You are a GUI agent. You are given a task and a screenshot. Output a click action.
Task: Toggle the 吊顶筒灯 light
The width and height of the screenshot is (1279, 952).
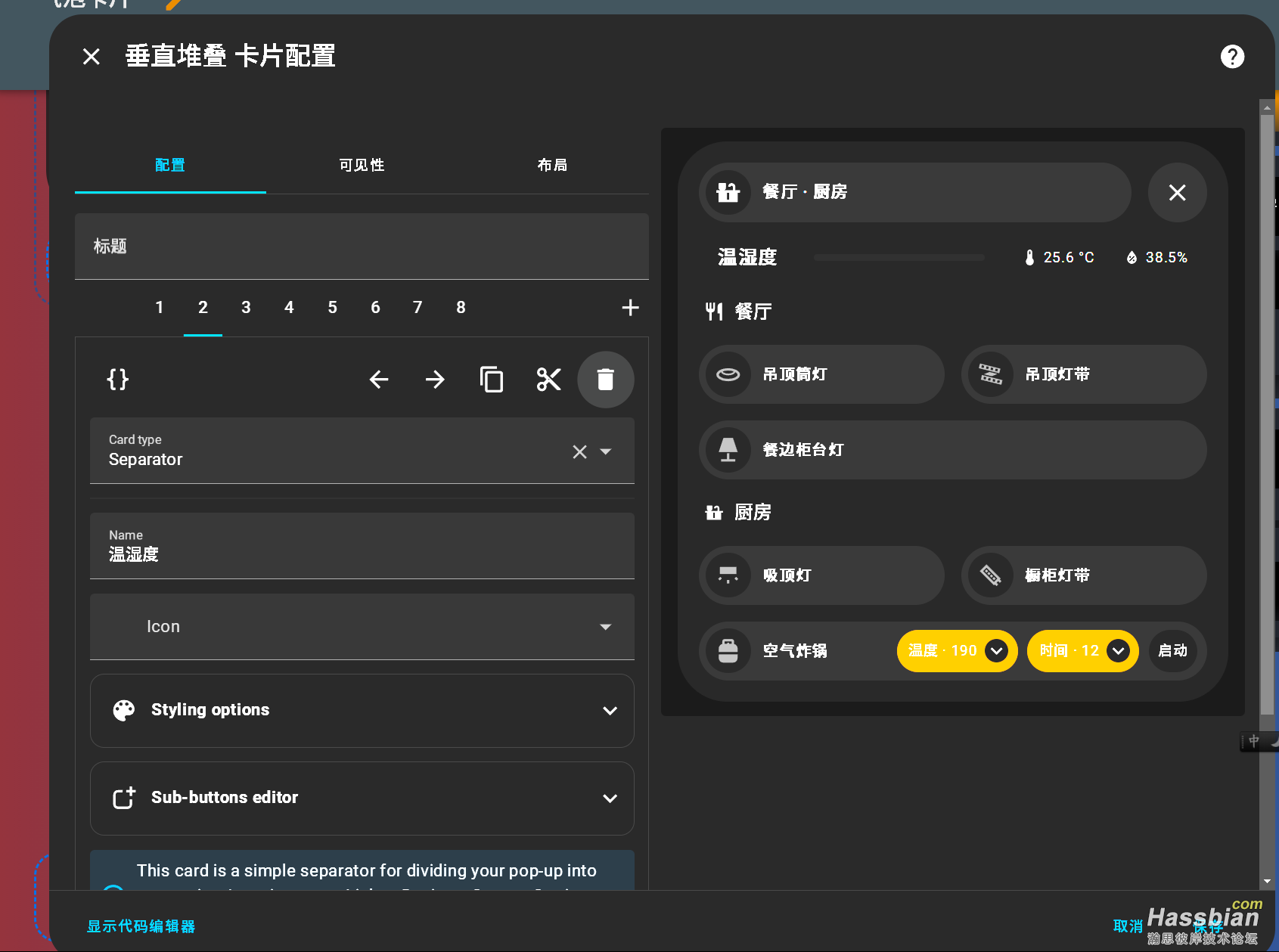tap(821, 374)
